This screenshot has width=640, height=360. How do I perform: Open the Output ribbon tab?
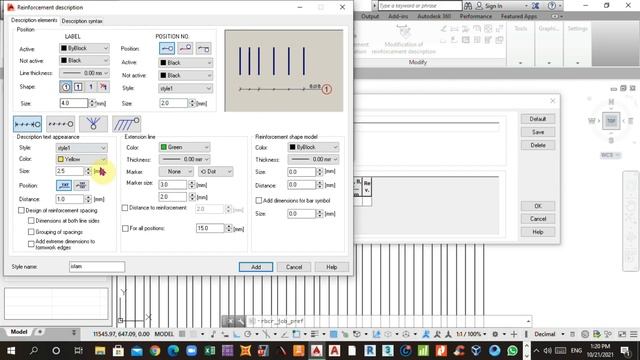click(370, 16)
